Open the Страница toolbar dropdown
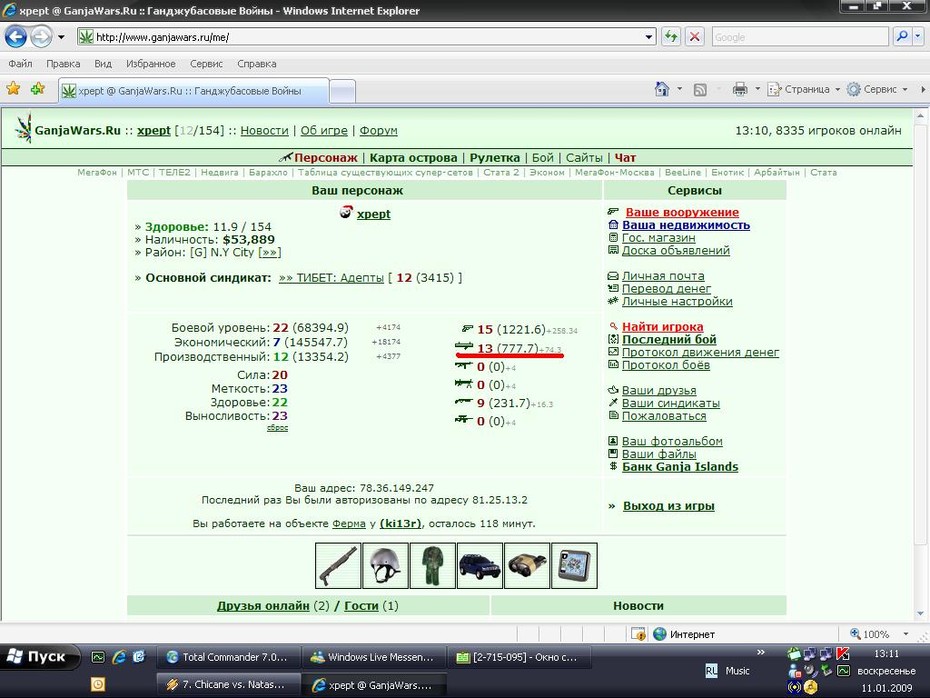Screen dimensions: 930x698 tap(804, 90)
